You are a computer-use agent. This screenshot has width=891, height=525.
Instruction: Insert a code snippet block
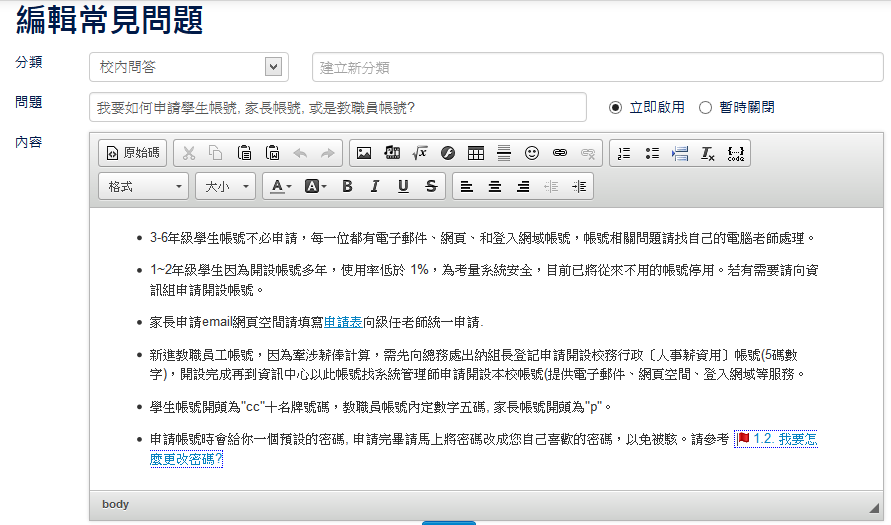[736, 153]
